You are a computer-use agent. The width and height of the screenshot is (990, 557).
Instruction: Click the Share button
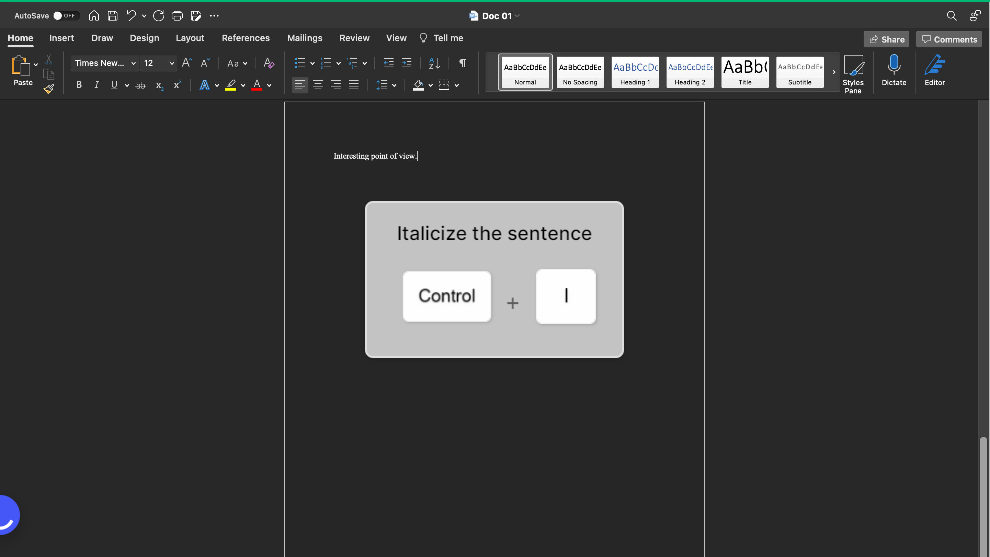pos(886,39)
